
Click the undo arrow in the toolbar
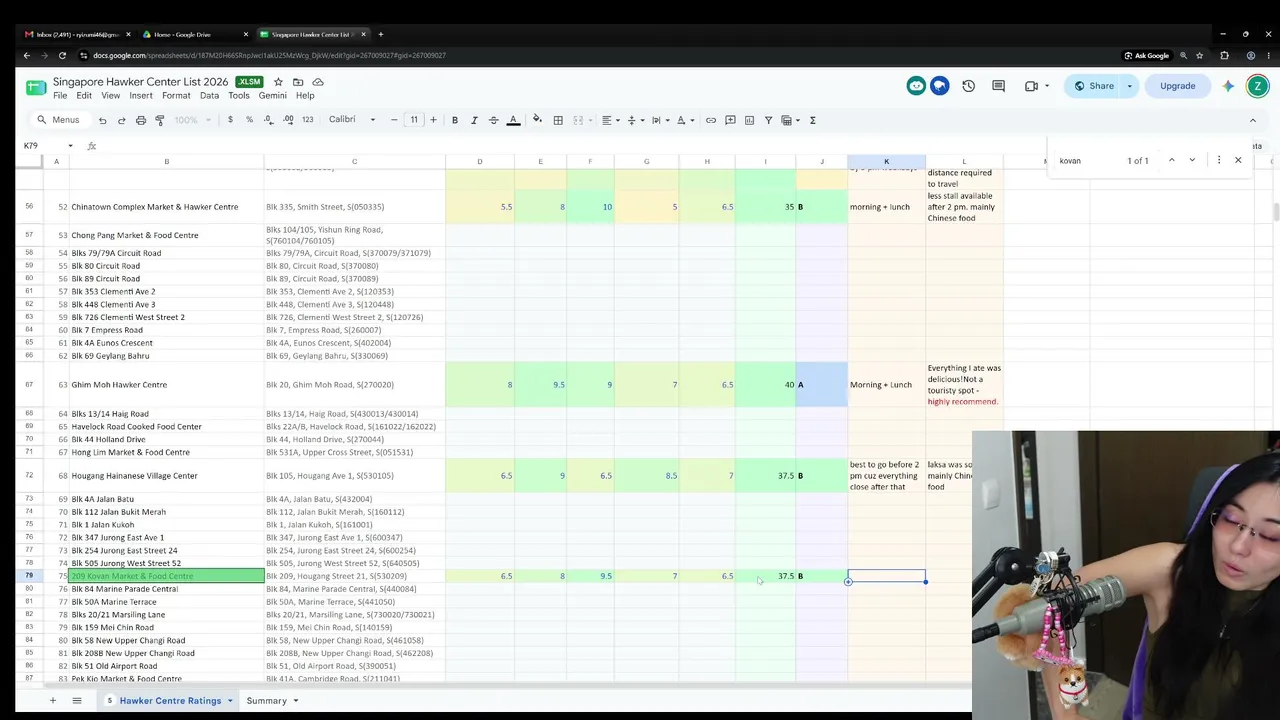tap(102, 120)
